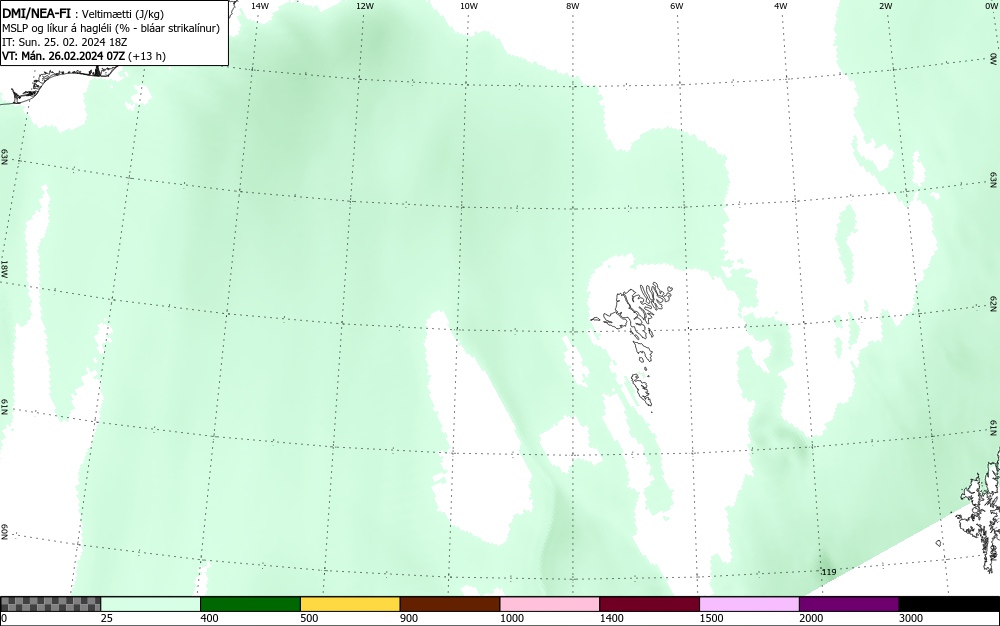This screenshot has height=626, width=1000.
Task: Choose the light violet 1500–2000 legend swatch
Action: [x=749, y=604]
